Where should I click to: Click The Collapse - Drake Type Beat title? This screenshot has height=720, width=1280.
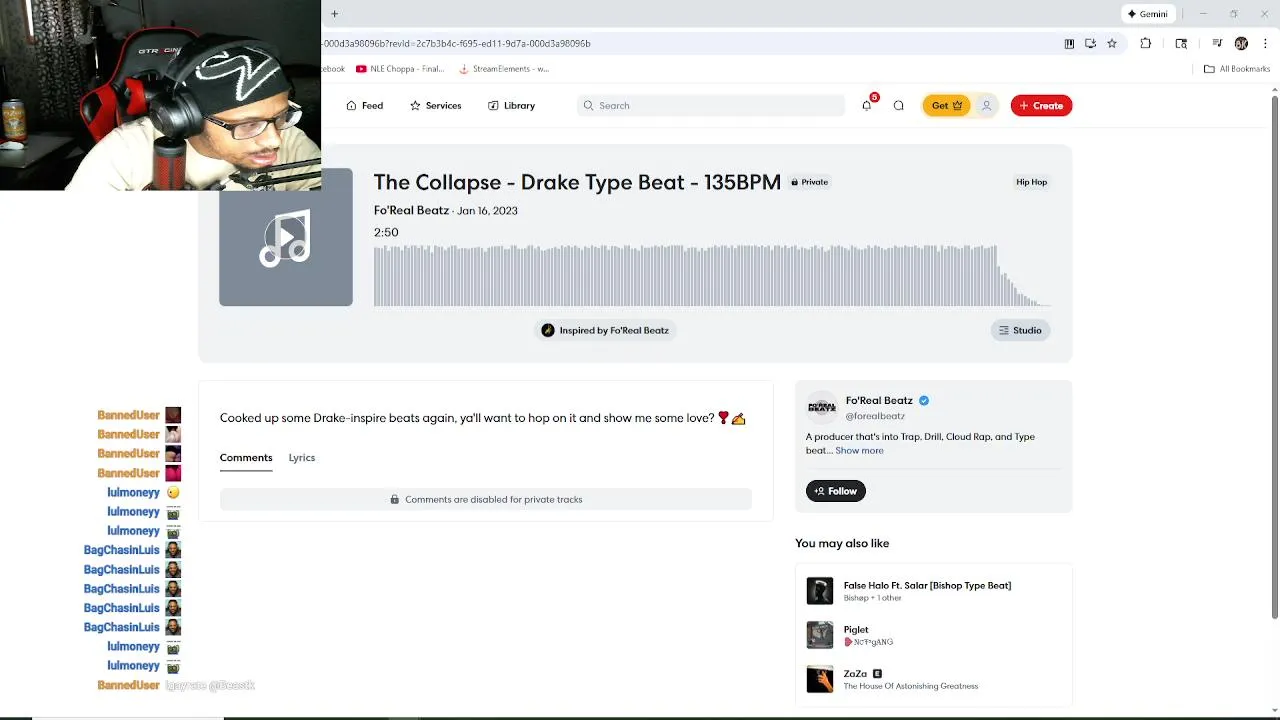click(577, 182)
